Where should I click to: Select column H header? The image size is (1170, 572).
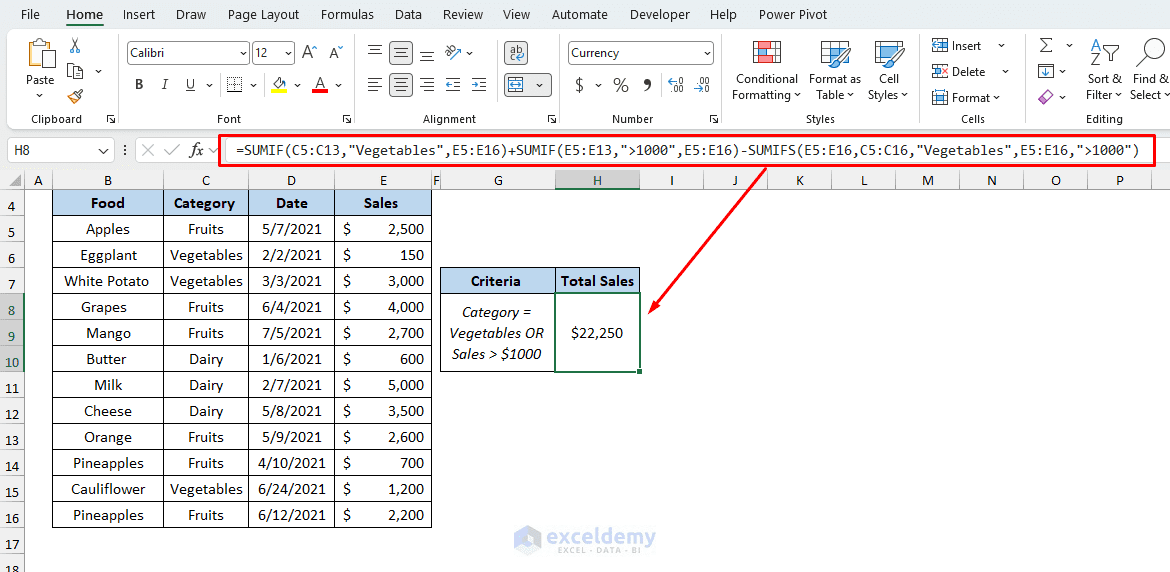[x=597, y=180]
